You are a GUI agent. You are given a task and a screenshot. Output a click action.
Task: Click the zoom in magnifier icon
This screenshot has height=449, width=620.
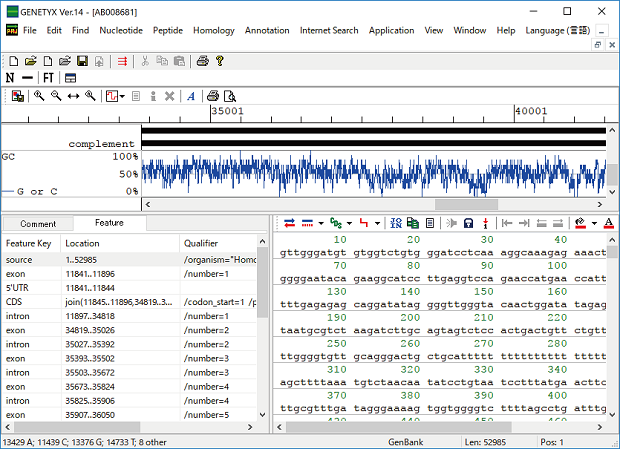pyautogui.click(x=39, y=96)
